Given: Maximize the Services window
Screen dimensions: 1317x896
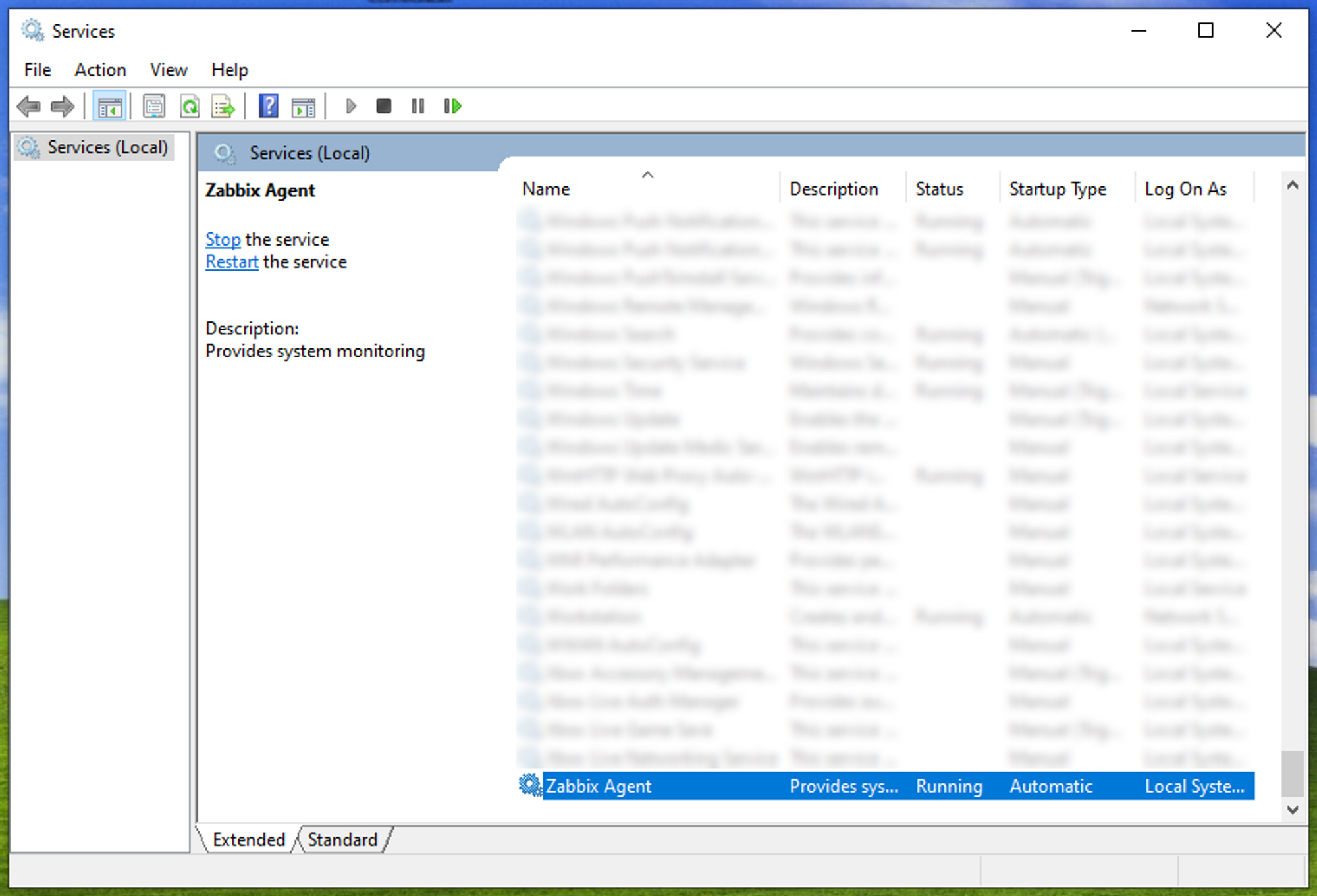Looking at the screenshot, I should (1205, 30).
